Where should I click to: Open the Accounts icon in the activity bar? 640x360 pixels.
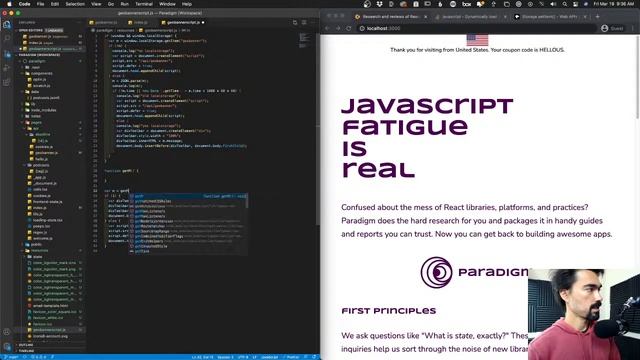[x=7, y=332]
